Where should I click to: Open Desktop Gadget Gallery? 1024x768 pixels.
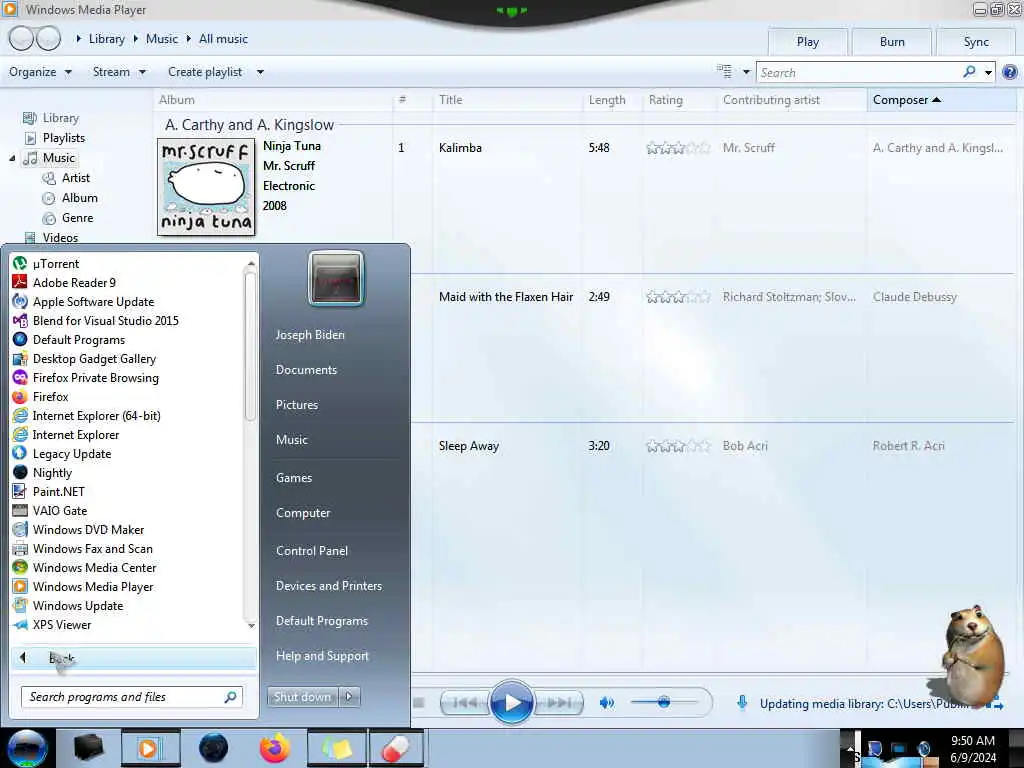(x=84, y=359)
